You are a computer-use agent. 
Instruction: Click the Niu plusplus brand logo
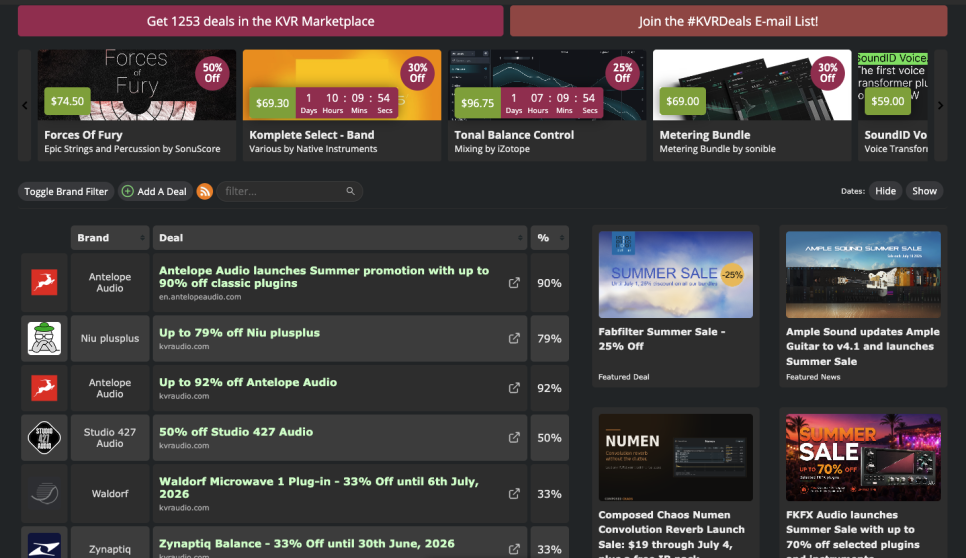click(44, 338)
